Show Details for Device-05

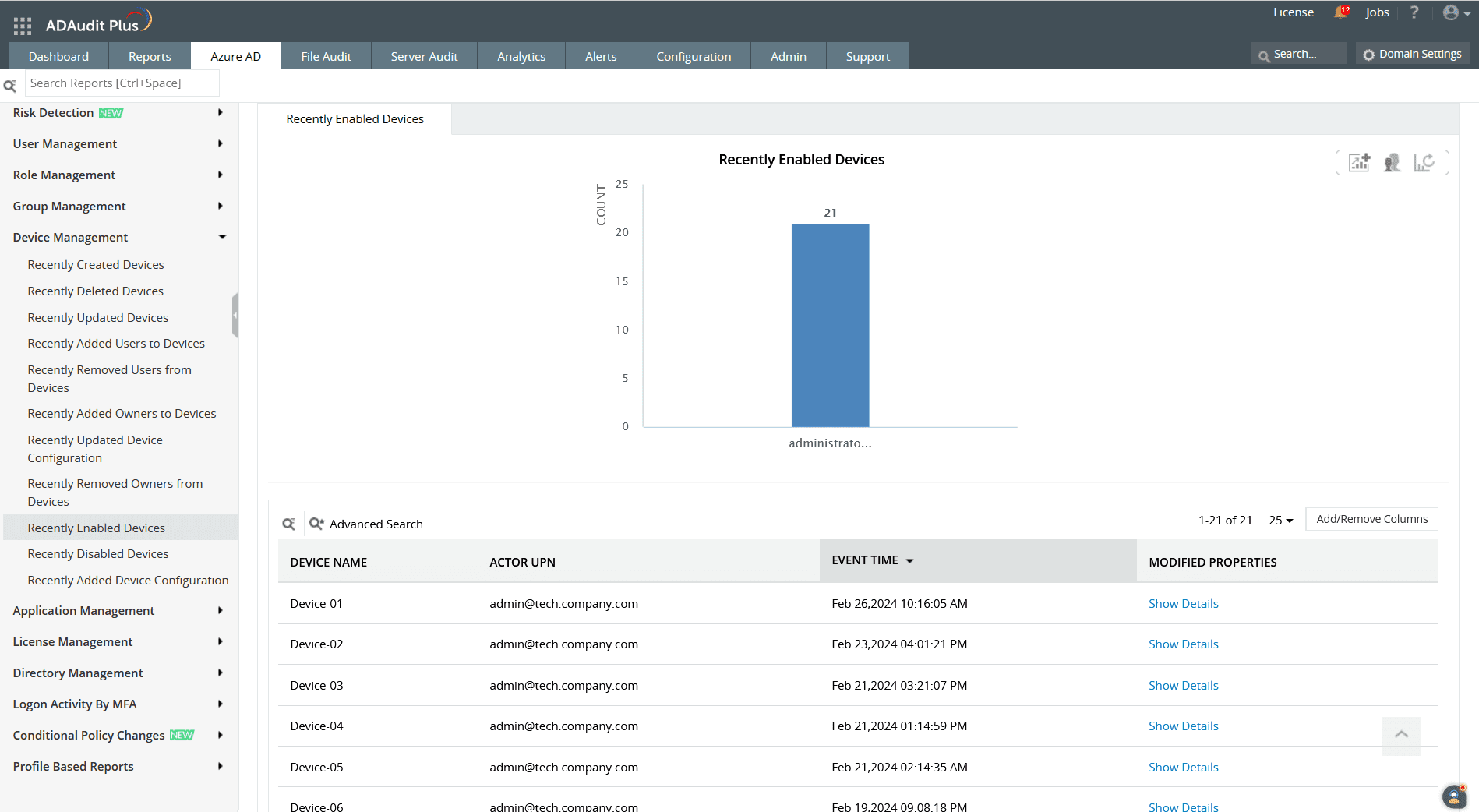[1183, 768]
